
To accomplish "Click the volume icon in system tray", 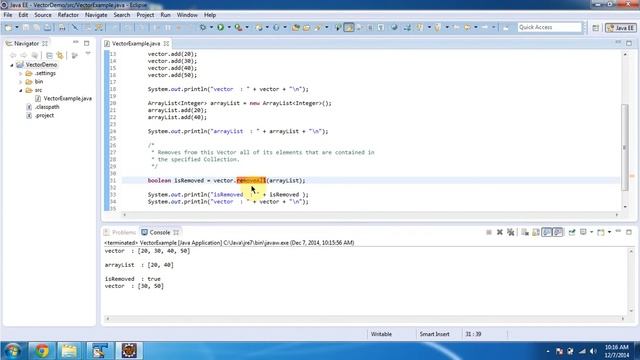I will (x=593, y=351).
